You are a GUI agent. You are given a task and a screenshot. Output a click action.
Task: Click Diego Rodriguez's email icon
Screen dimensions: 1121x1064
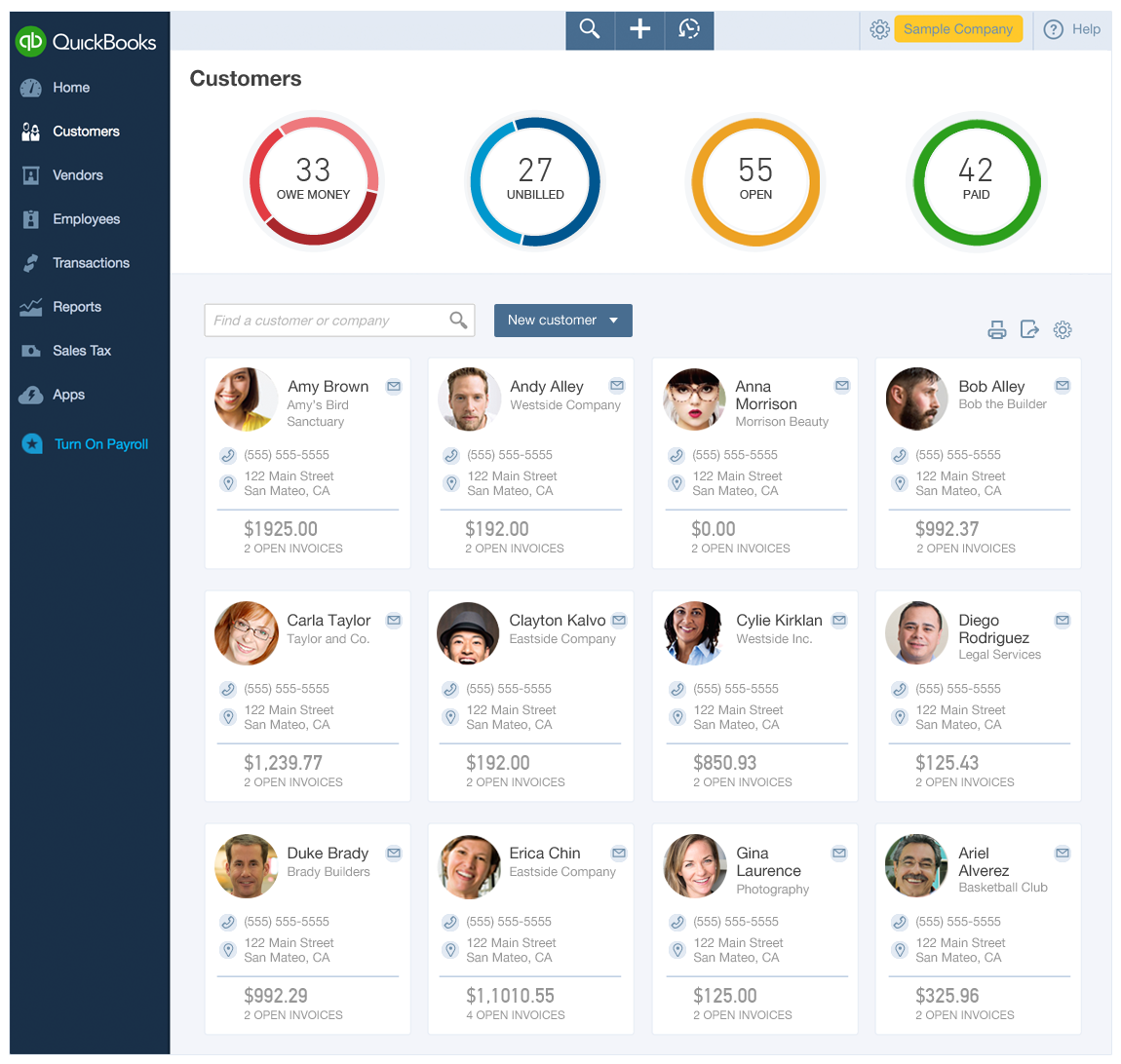click(1063, 621)
